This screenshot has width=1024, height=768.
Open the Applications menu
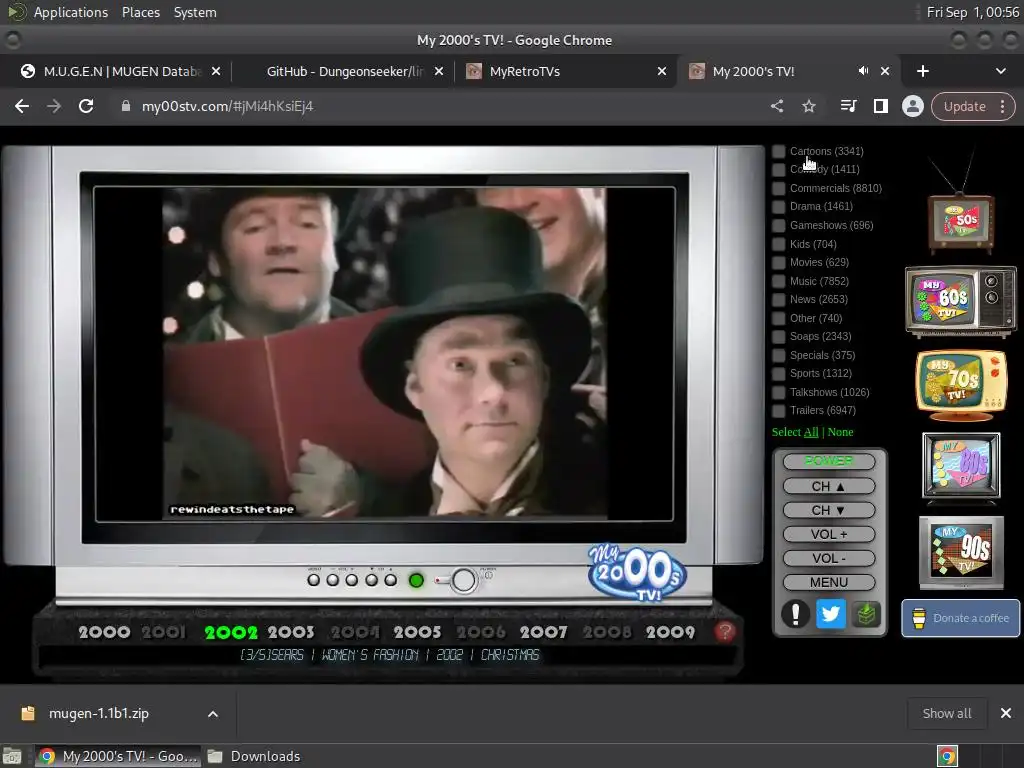71,12
